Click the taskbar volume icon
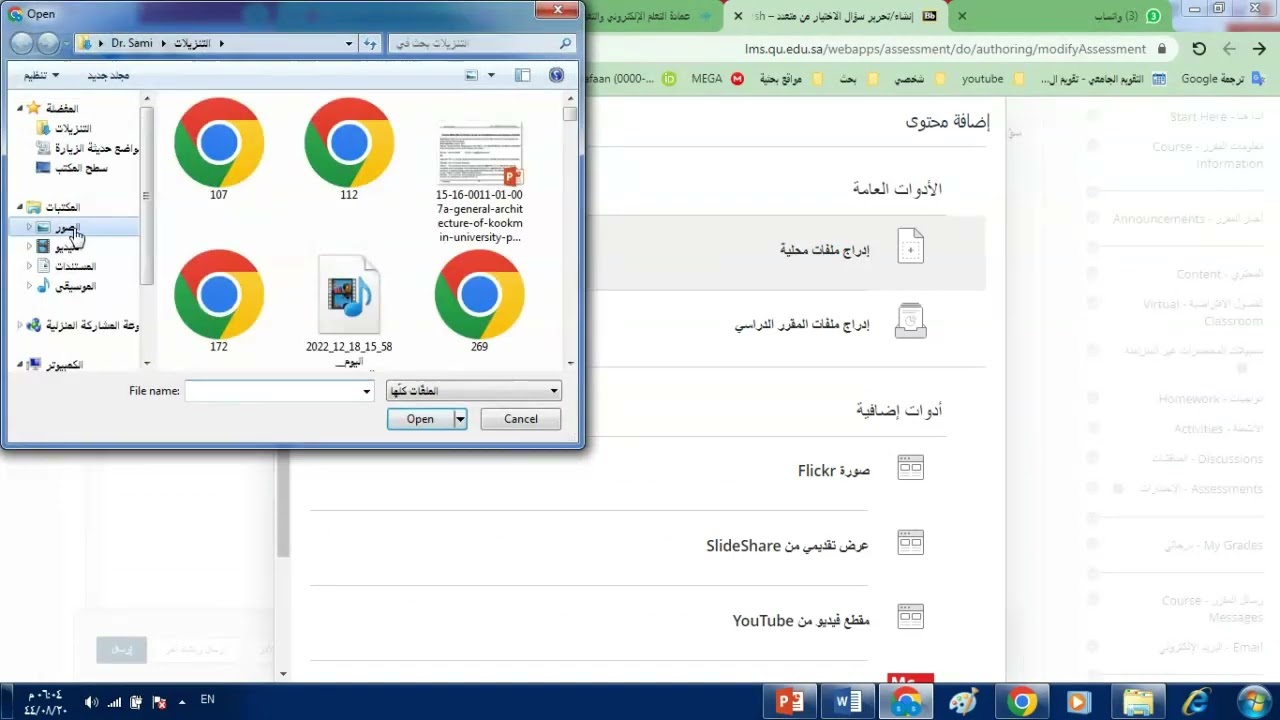The image size is (1280, 720). click(91, 702)
